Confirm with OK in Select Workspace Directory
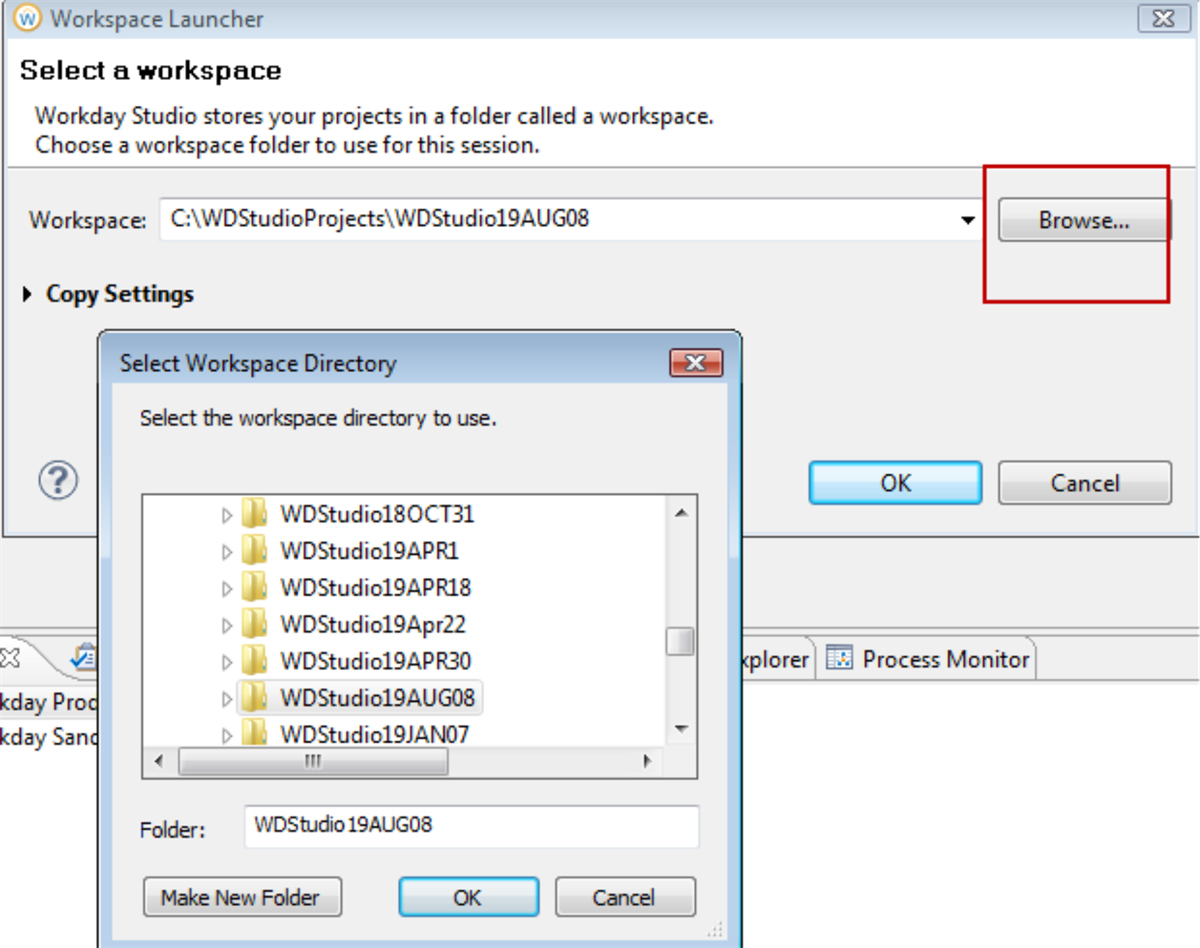This screenshot has width=1200, height=948. click(x=468, y=897)
